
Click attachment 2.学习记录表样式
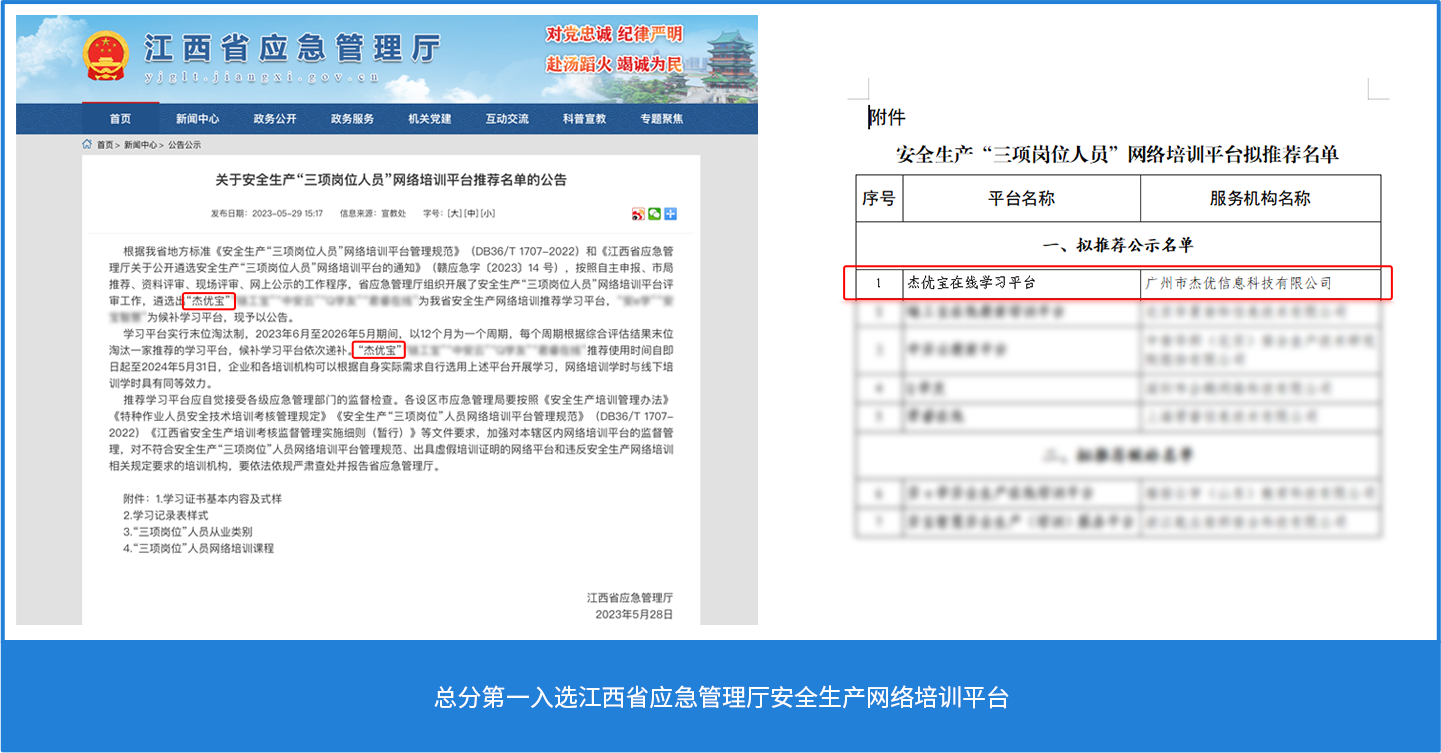click(165, 515)
